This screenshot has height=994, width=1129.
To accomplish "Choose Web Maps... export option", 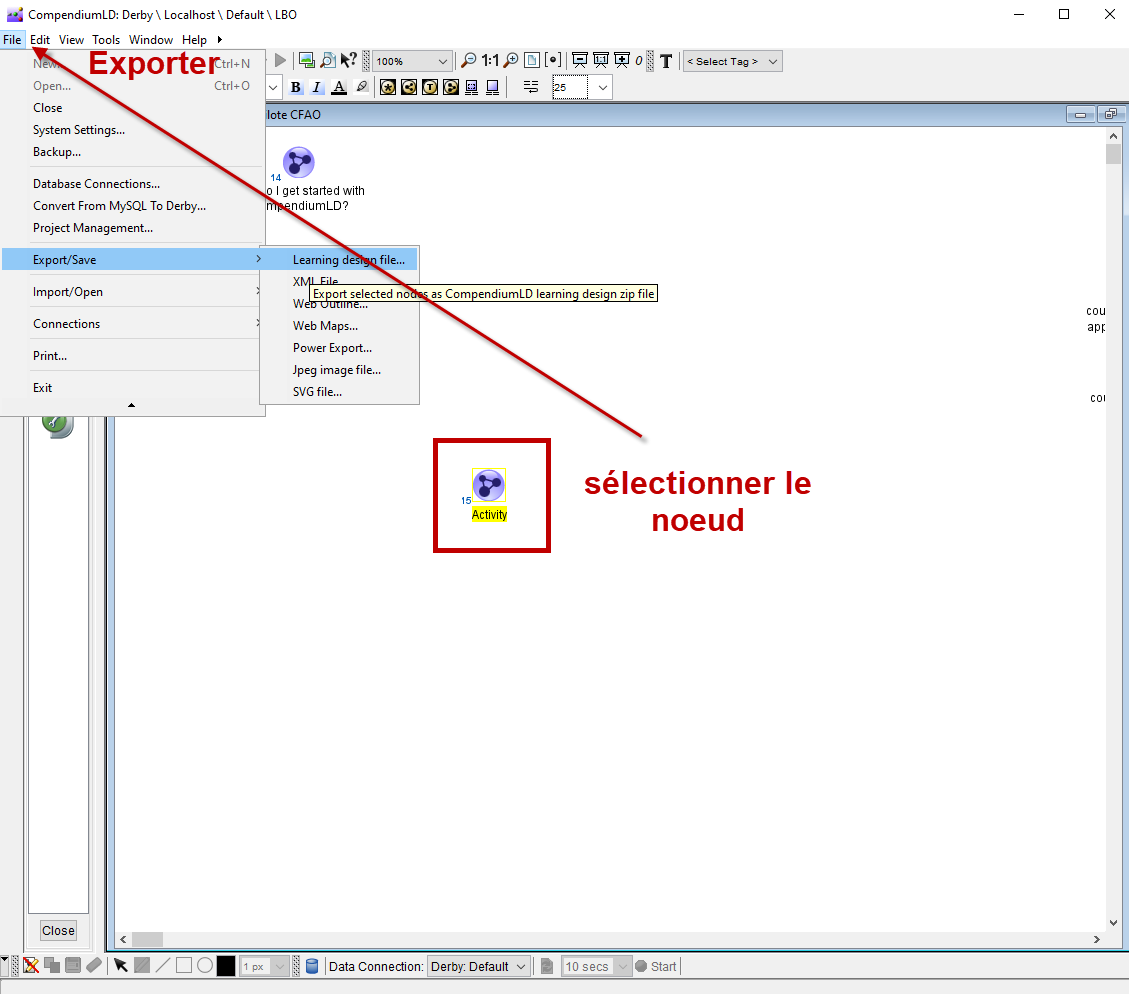I will click(339, 326).
